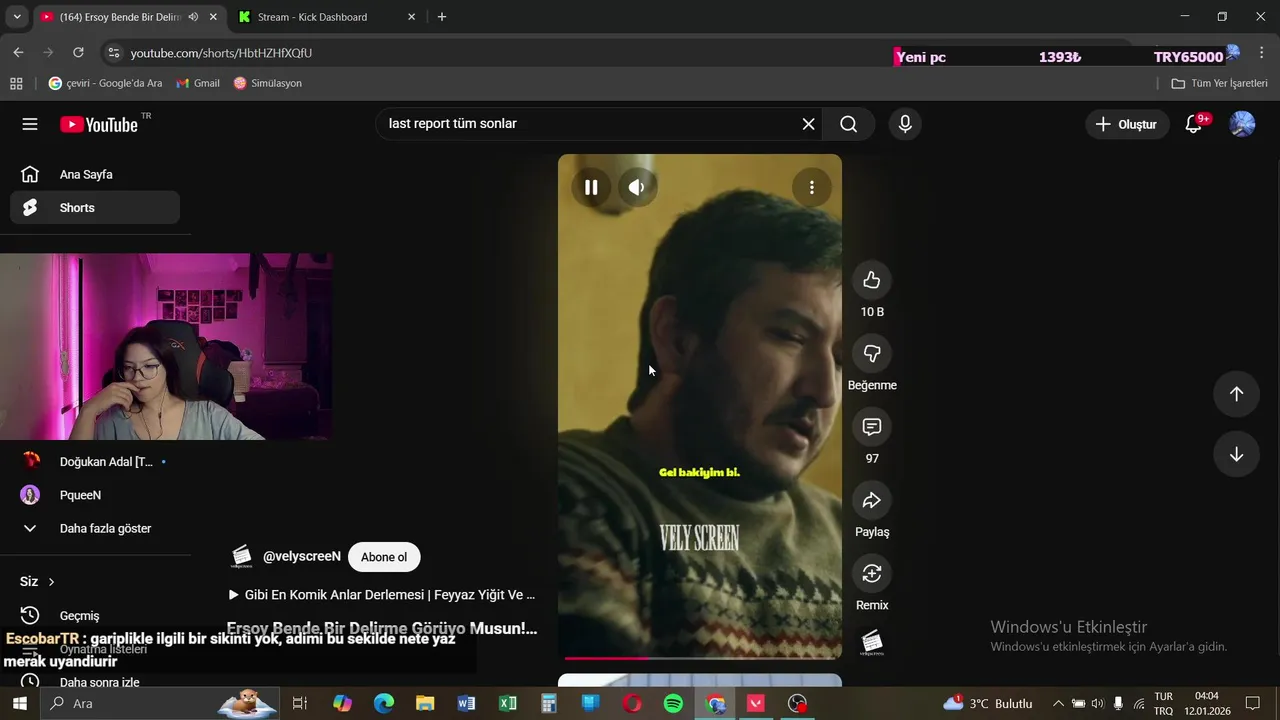The height and width of the screenshot is (720, 1280).
Task: Show hidden system tray icons
Action: click(1058, 703)
